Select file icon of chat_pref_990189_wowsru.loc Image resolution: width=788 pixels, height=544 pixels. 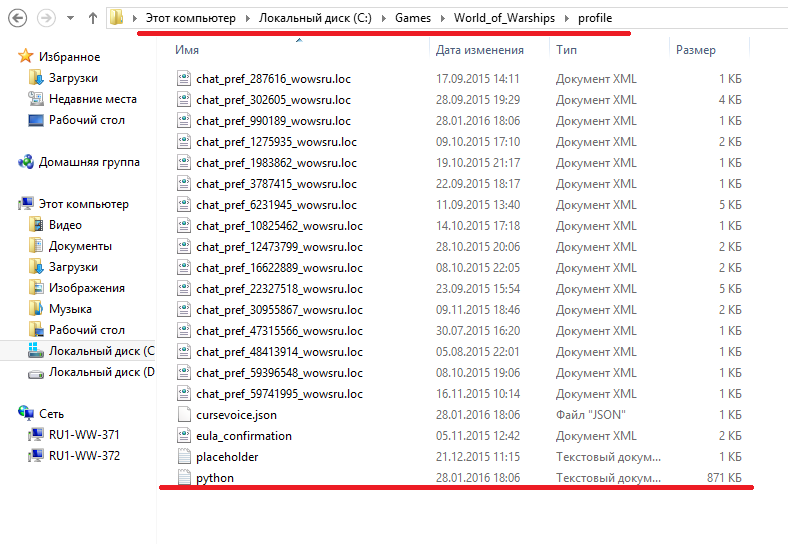tap(184, 121)
